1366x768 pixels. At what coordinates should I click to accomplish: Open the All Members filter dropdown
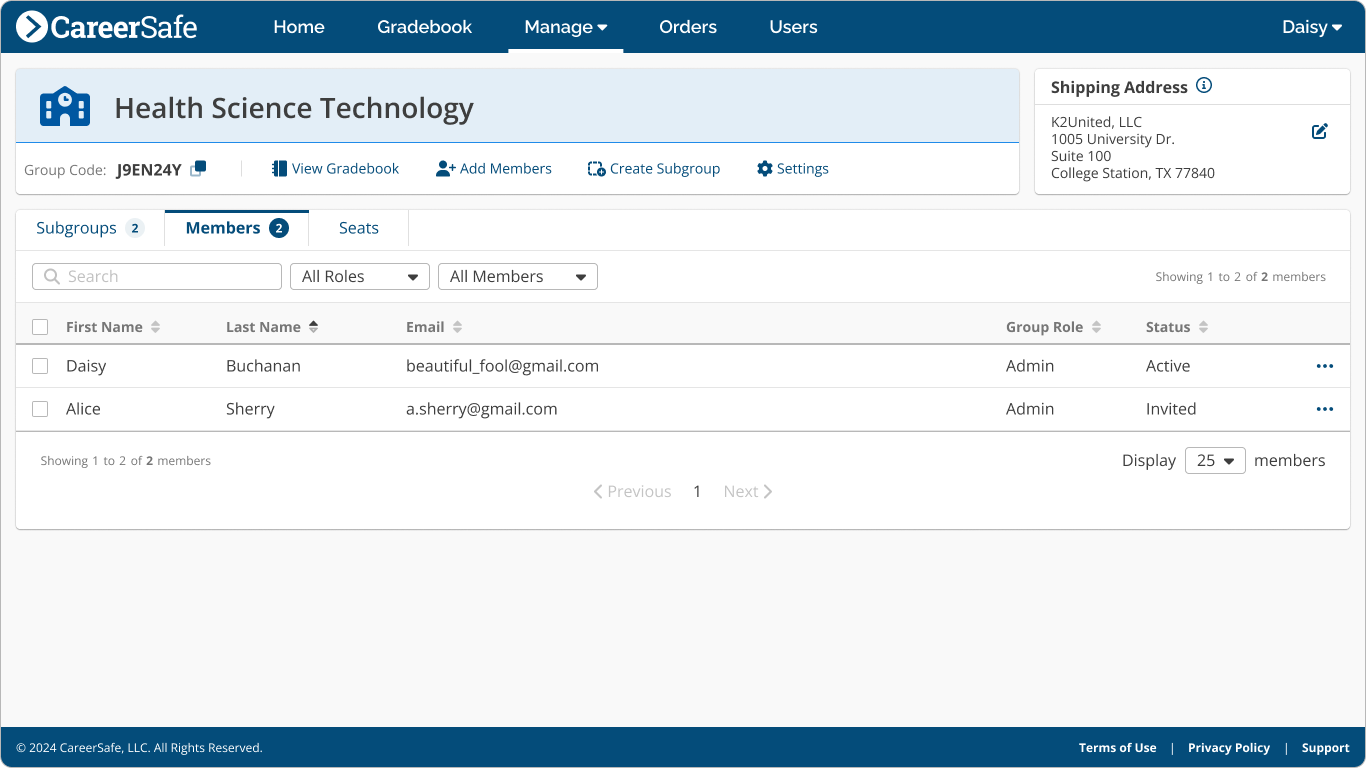(517, 276)
